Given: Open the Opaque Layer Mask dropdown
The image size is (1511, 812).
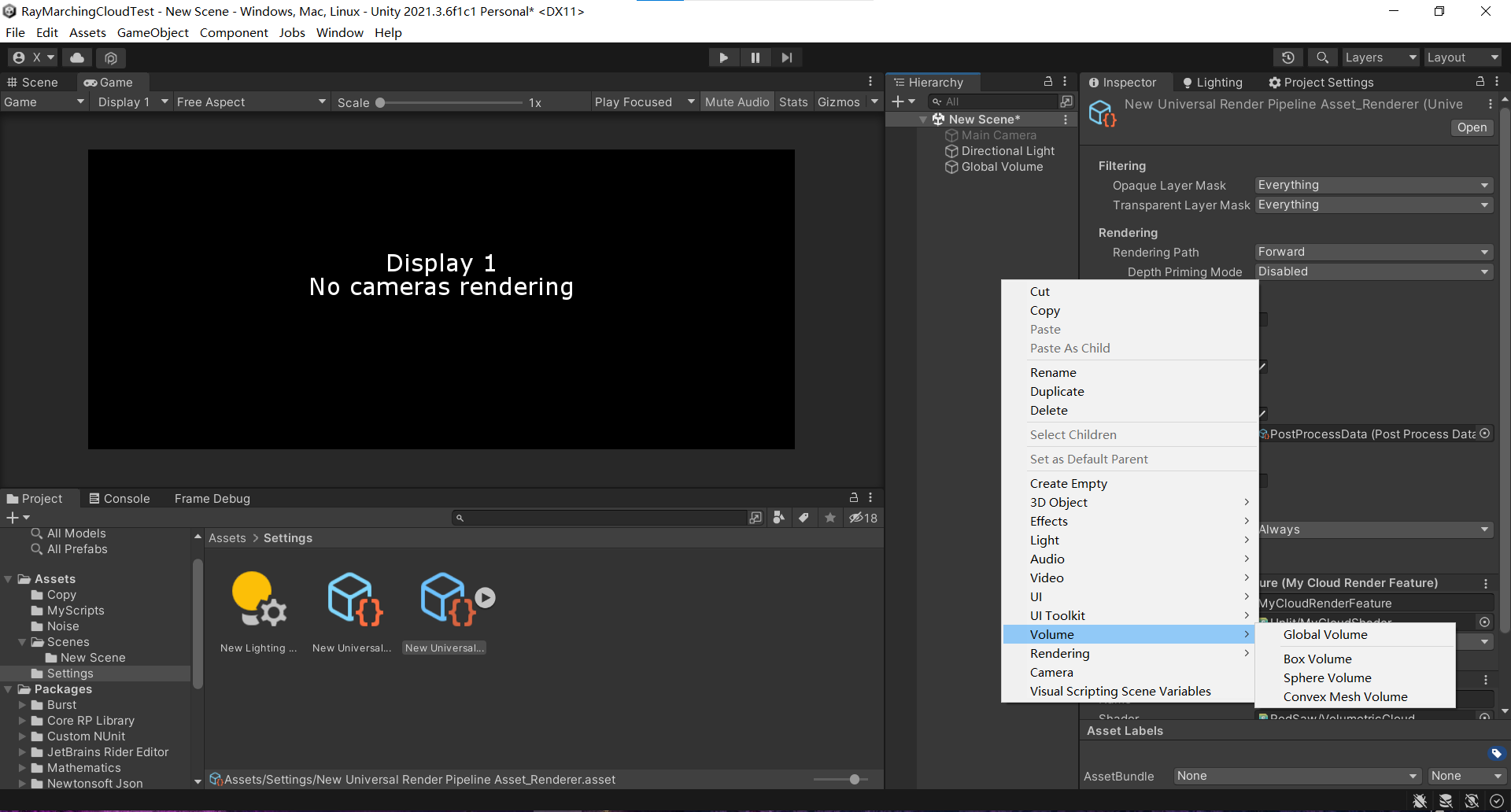Looking at the screenshot, I should (x=1373, y=185).
